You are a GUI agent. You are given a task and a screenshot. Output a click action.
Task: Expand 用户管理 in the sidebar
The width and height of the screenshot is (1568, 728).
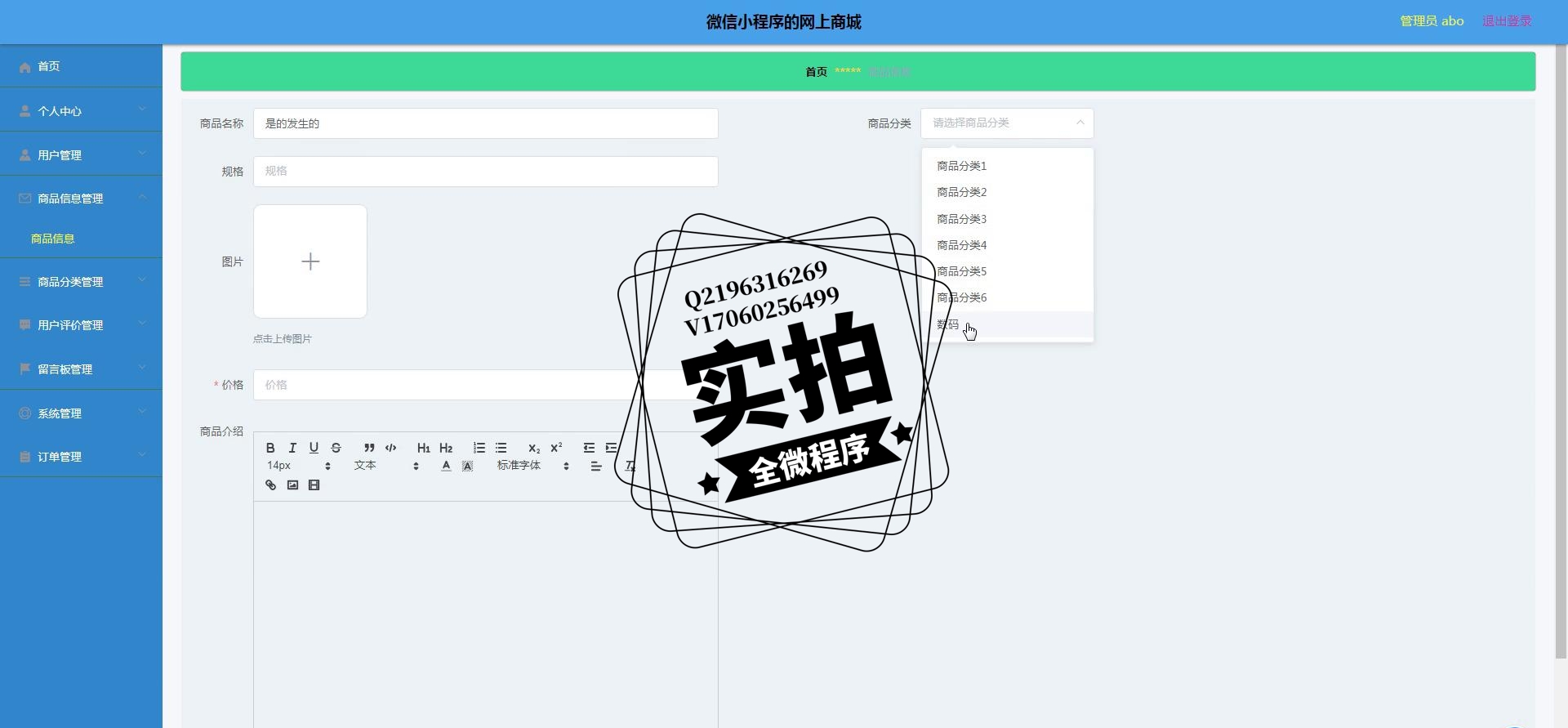pyautogui.click(x=81, y=154)
